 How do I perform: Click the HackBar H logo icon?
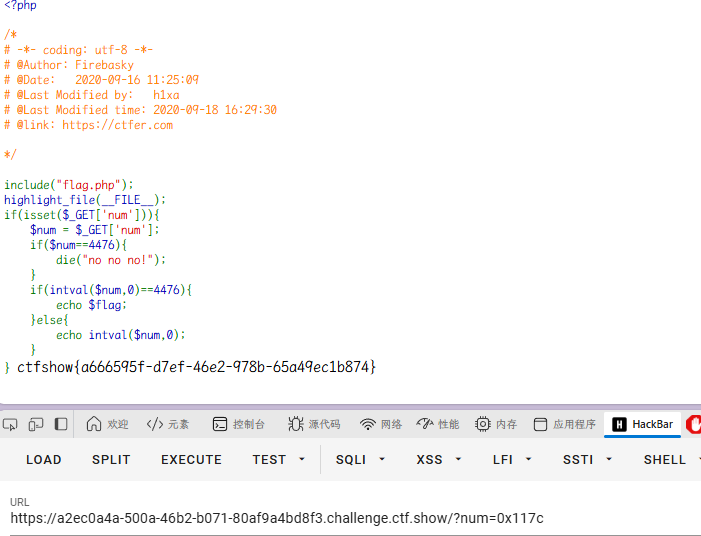(619, 424)
